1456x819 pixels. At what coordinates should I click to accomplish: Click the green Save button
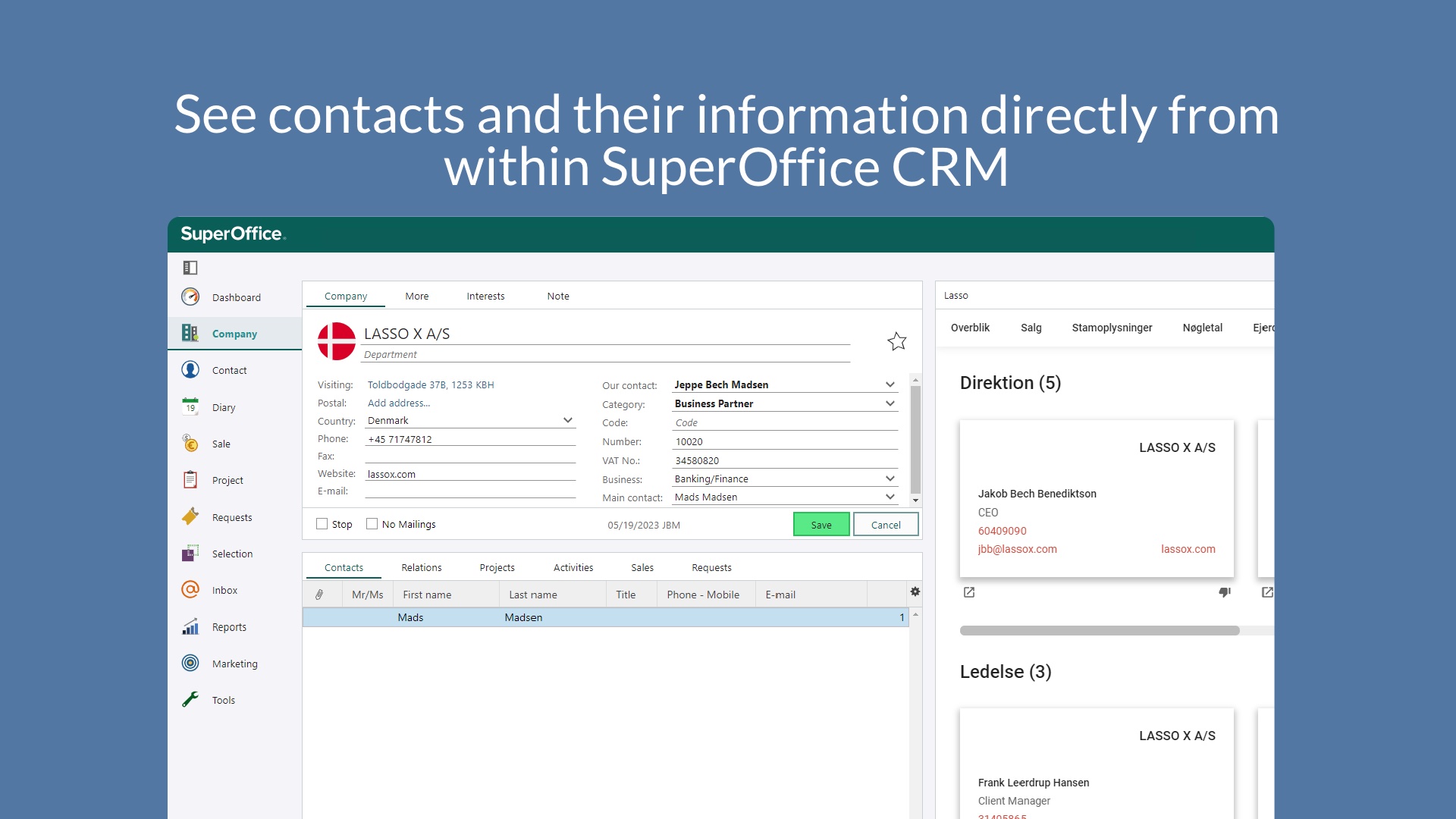tap(821, 525)
